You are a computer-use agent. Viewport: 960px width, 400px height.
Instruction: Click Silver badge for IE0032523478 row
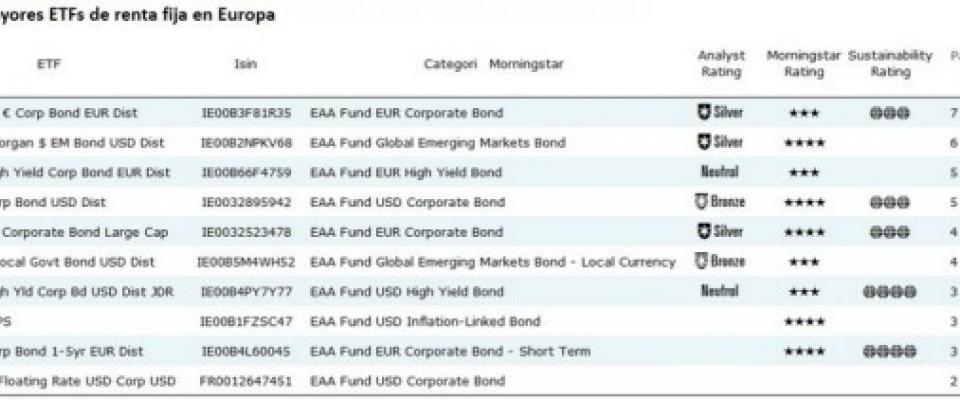(x=721, y=232)
